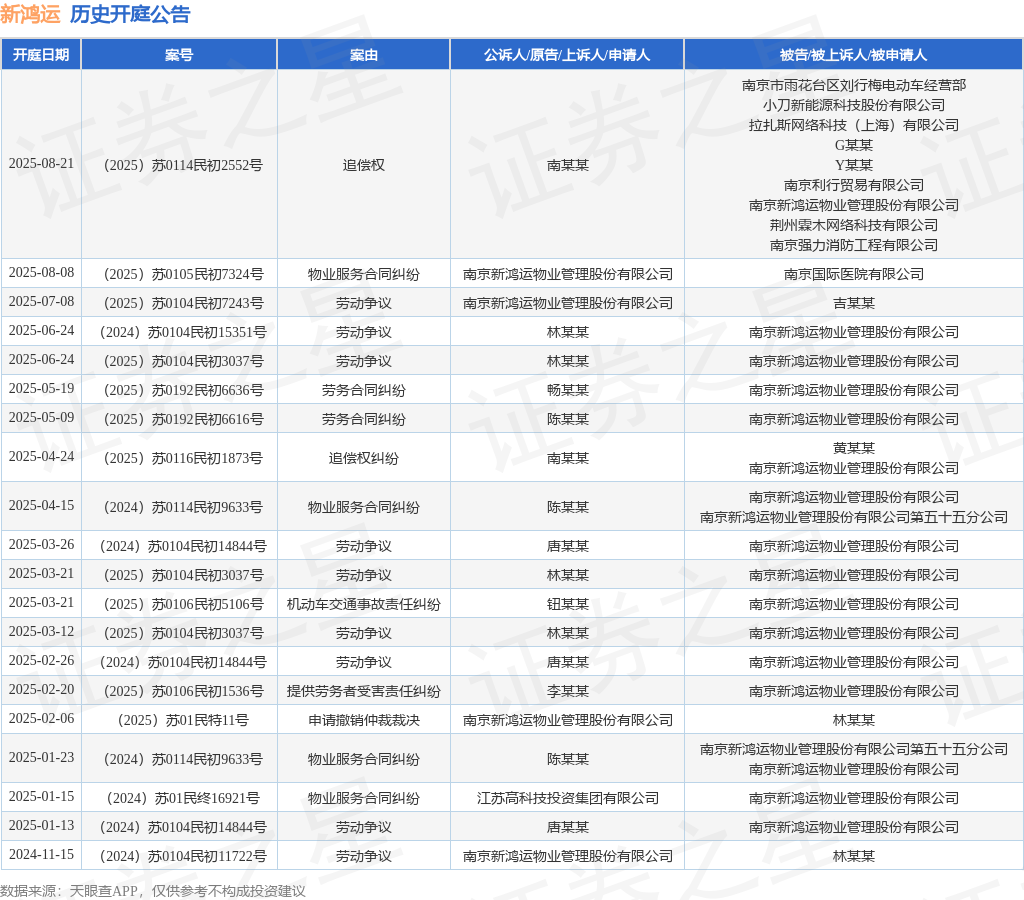Screen dimensions: 1024x900
Task: Click the 新鸿运 title text
Action: 30,14
